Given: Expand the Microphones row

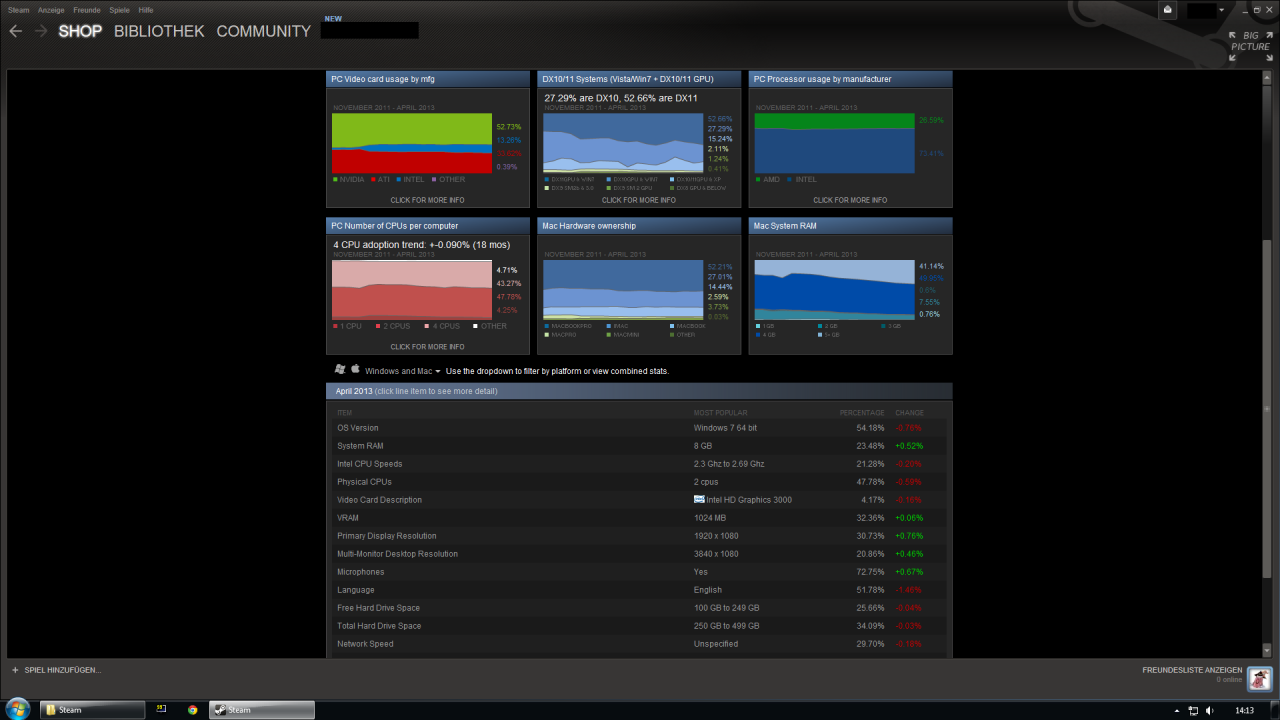Looking at the screenshot, I should [639, 572].
